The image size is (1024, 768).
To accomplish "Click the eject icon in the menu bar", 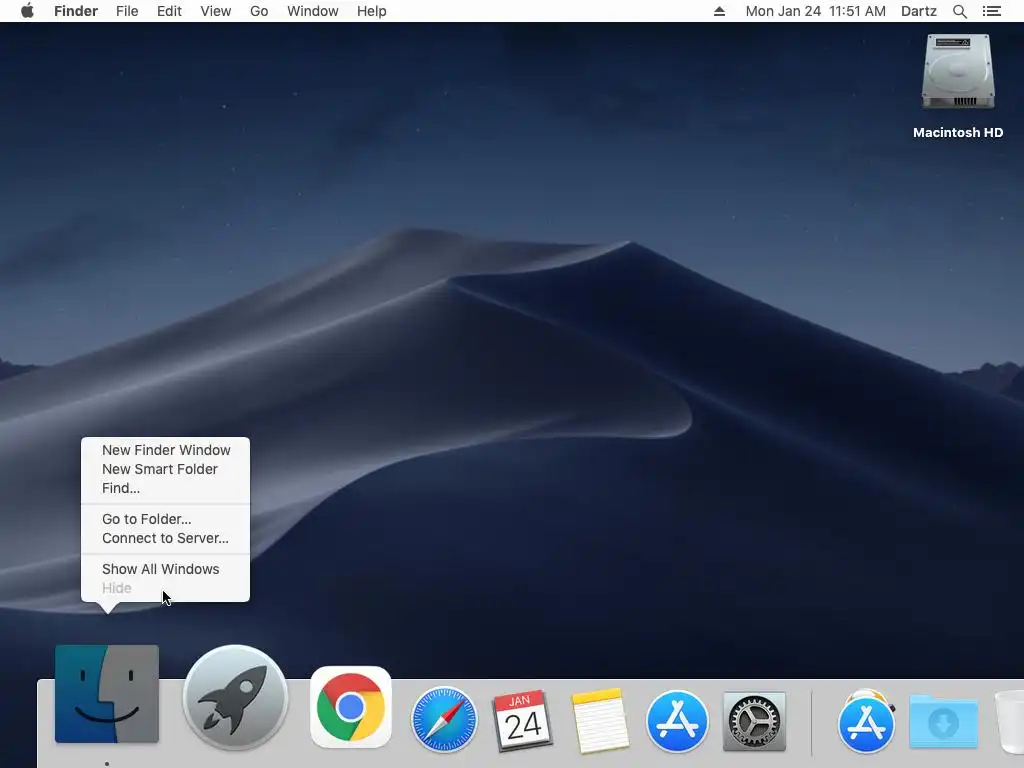I will coord(719,11).
